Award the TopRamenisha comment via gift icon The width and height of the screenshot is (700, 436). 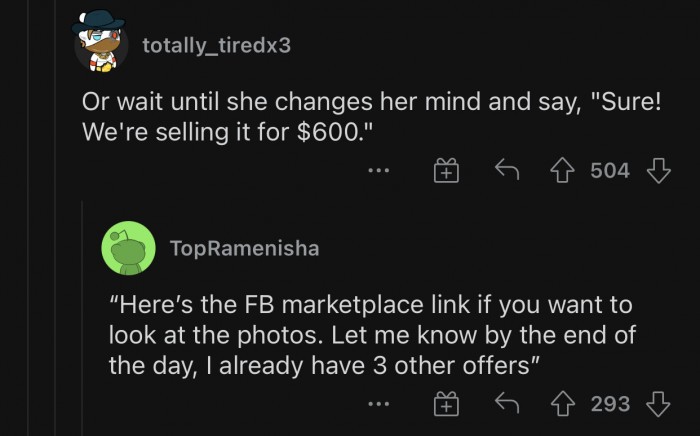coord(446,403)
